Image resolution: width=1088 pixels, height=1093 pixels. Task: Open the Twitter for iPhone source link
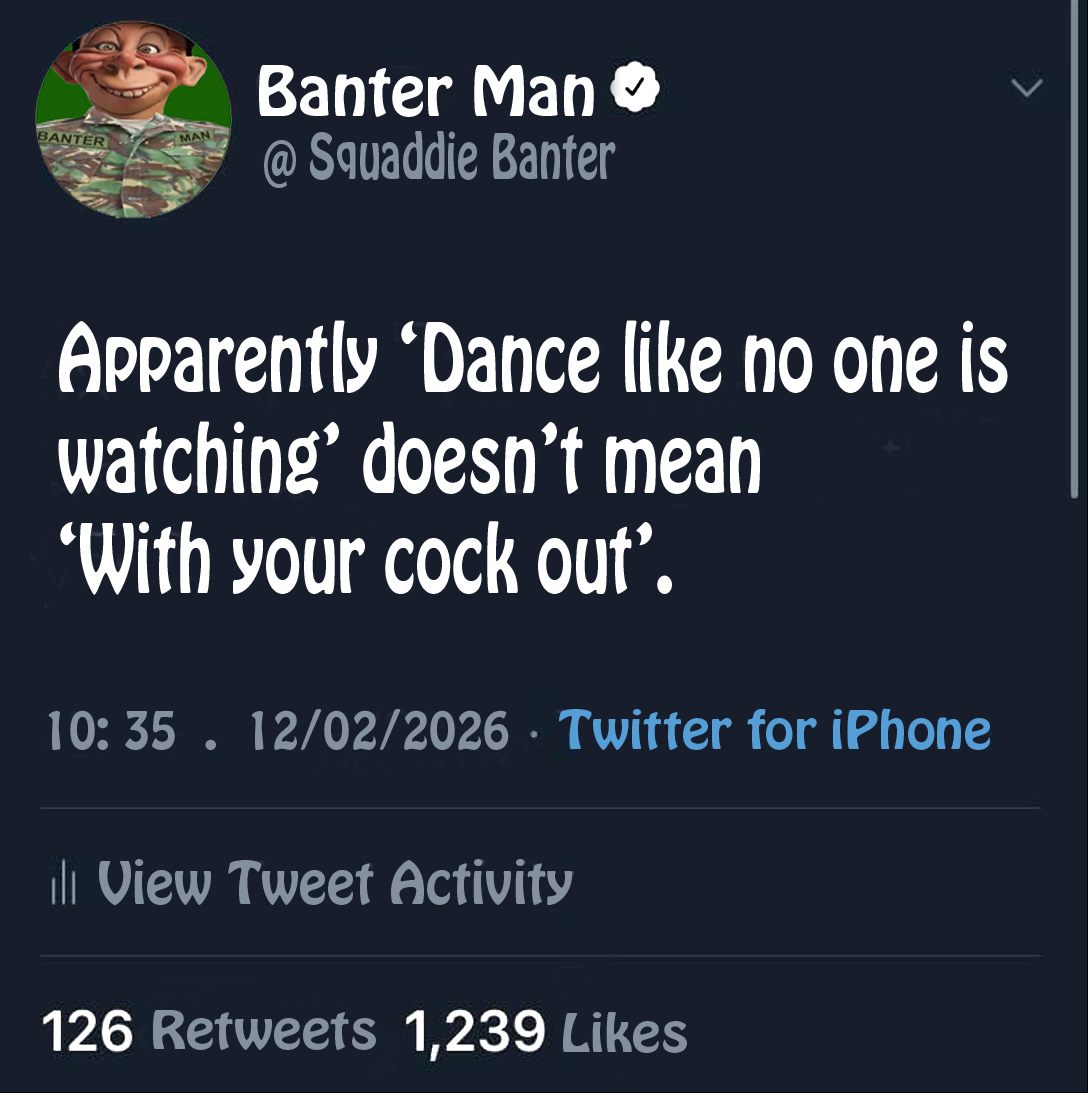point(774,730)
